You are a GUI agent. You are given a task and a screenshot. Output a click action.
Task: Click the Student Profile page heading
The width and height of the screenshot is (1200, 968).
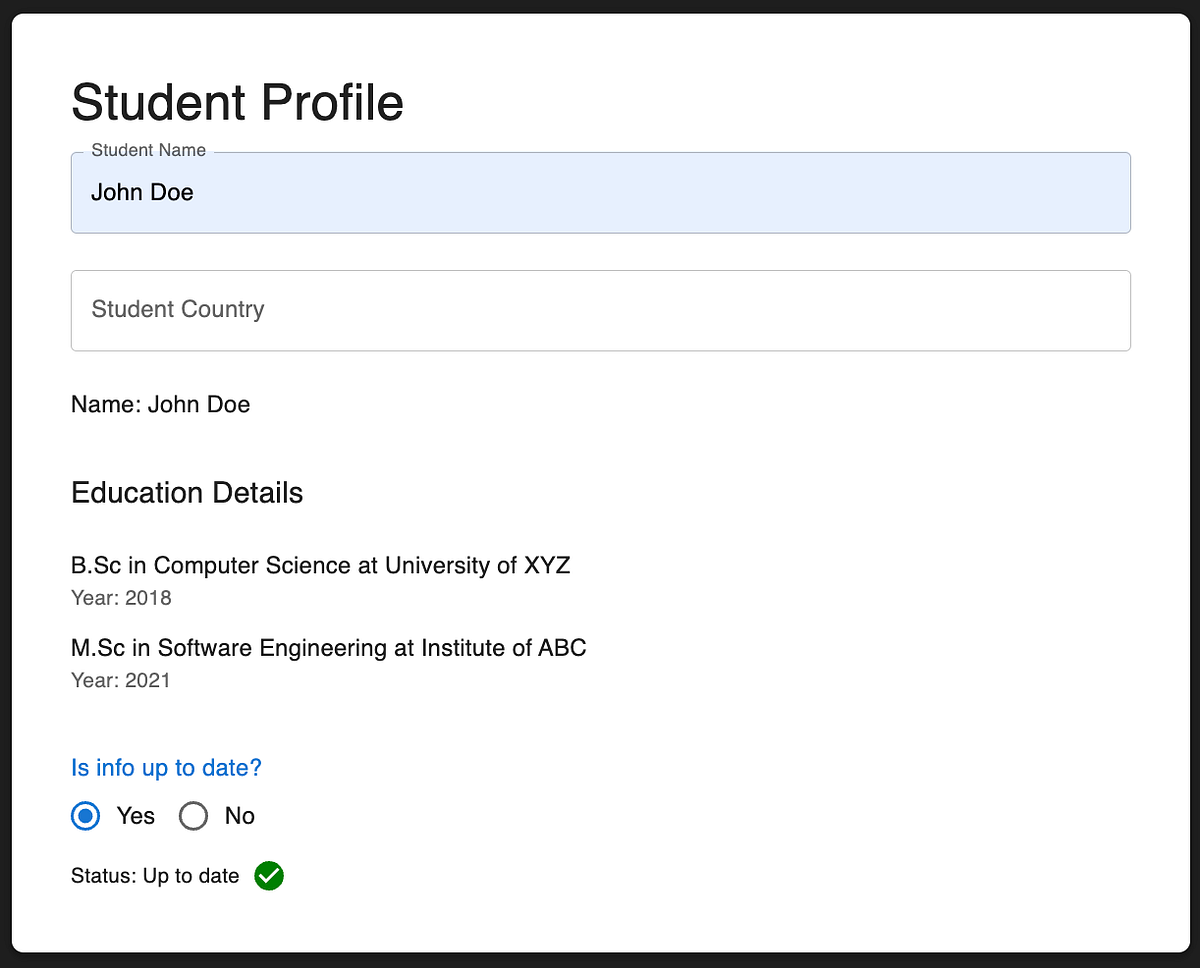tap(237, 103)
